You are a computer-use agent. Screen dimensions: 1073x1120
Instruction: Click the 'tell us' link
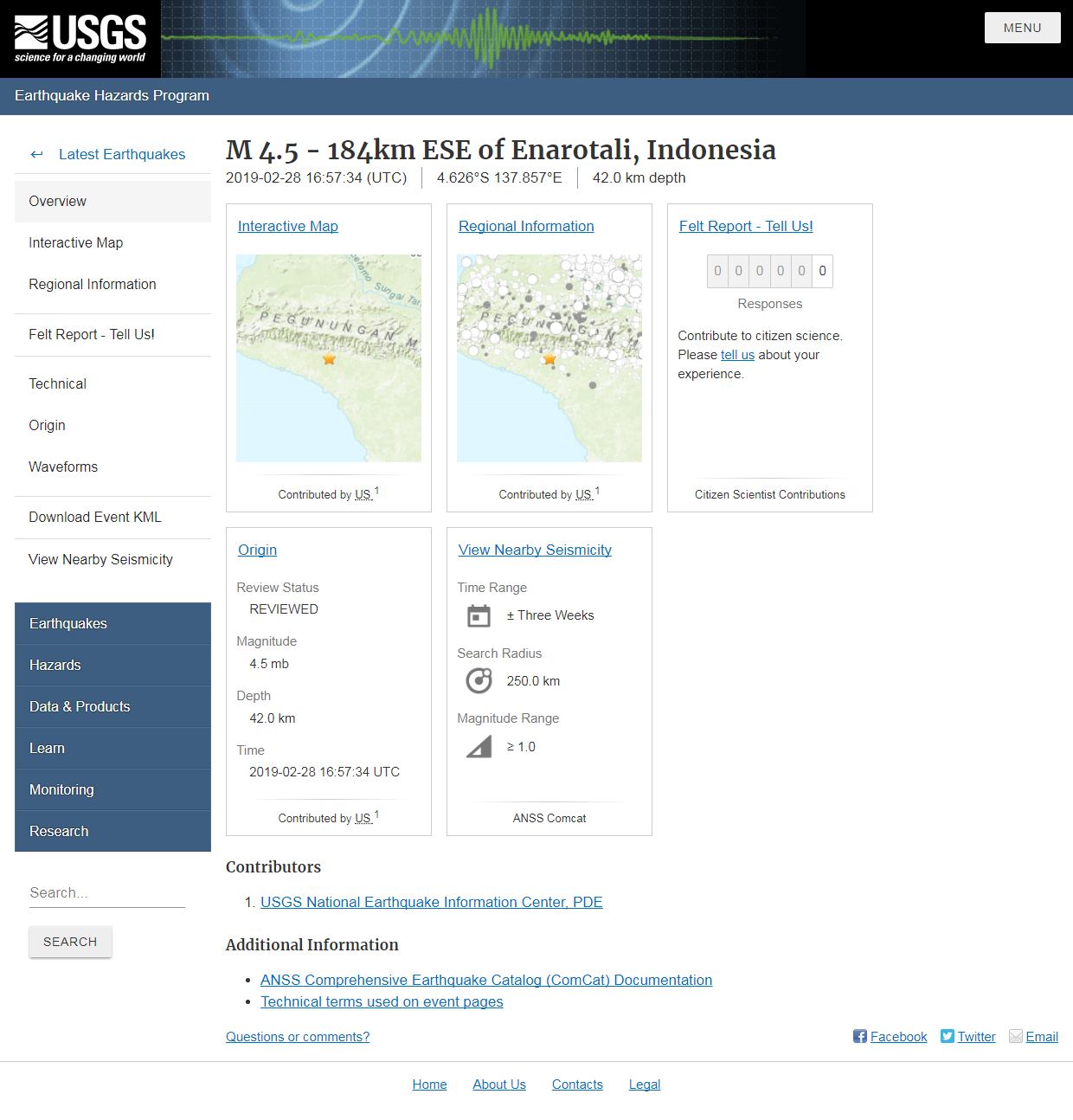pos(737,355)
